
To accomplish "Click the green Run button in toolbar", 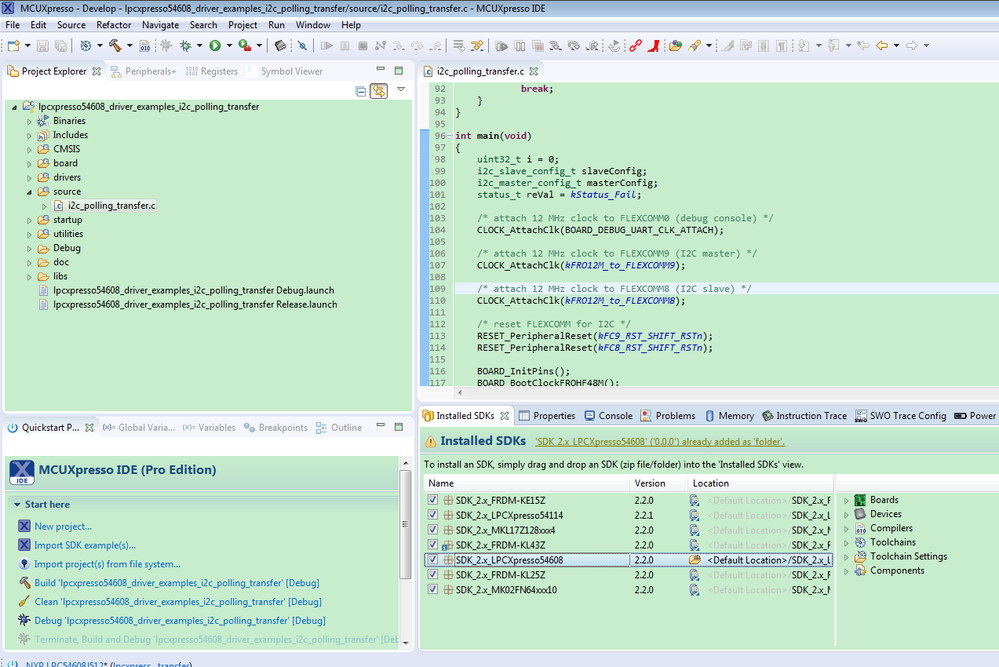I will (214, 45).
